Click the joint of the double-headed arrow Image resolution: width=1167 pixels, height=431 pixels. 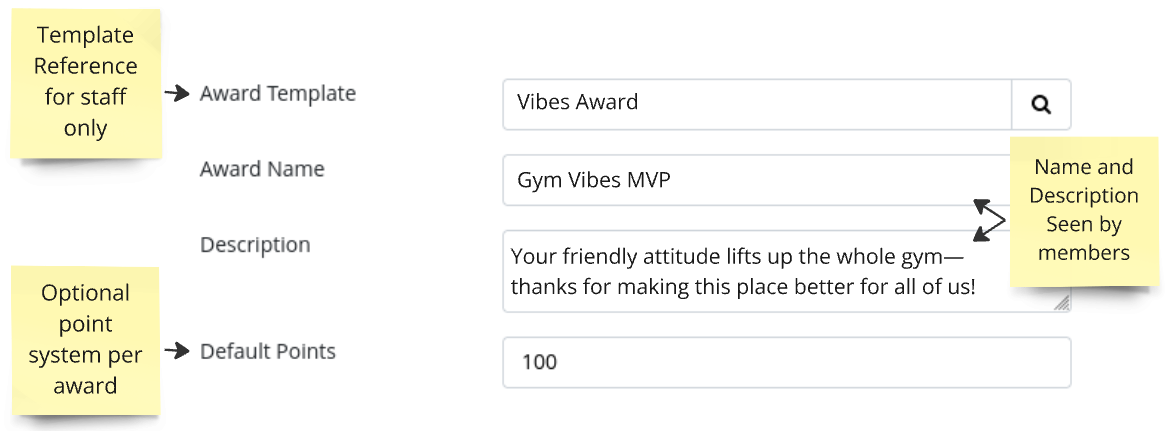[x=1005, y=220]
